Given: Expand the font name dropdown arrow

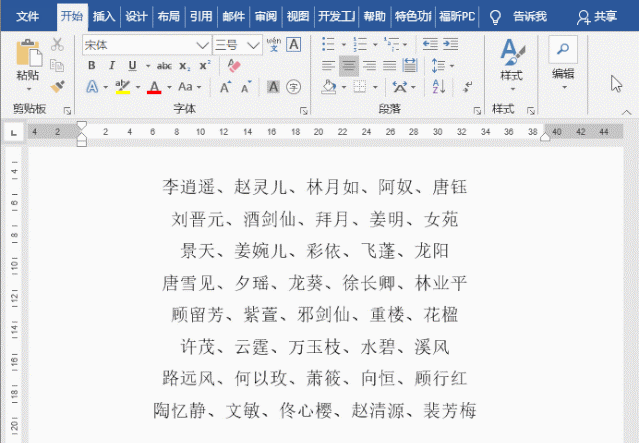Looking at the screenshot, I should pos(203,45).
